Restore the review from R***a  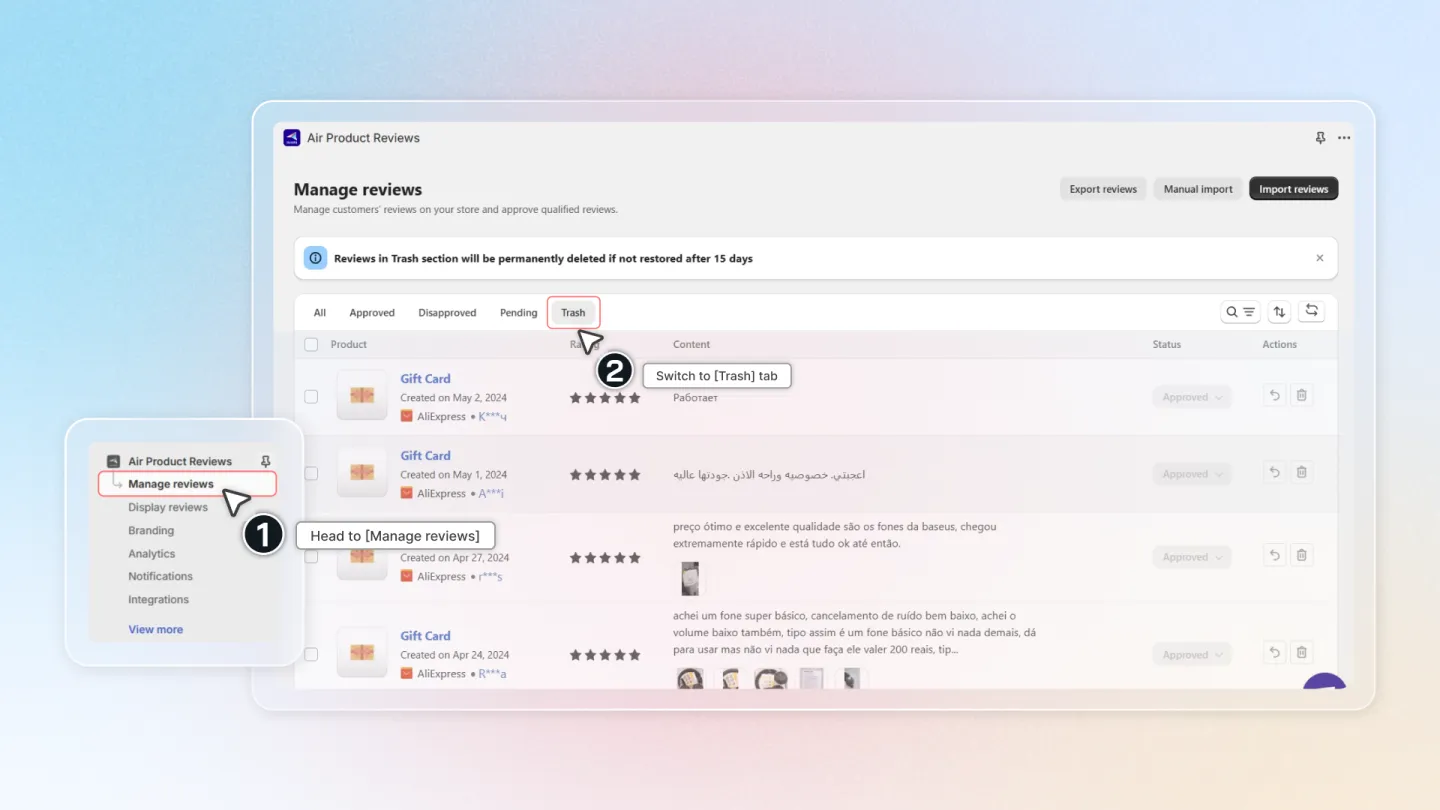tap(1274, 653)
